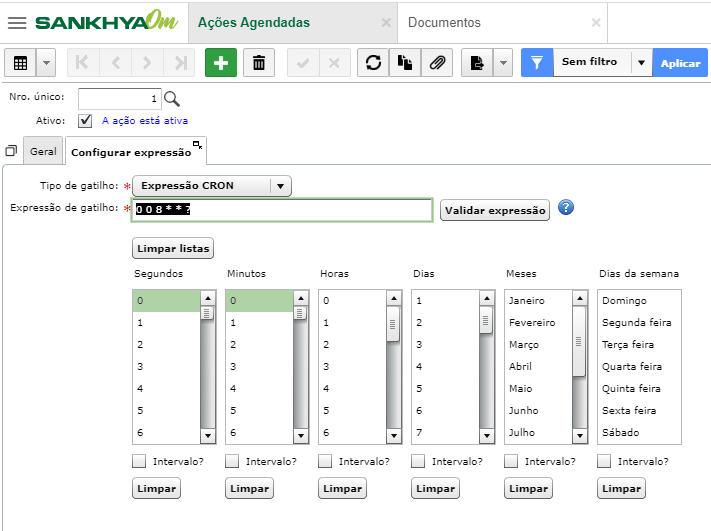Confirm changes with the check icon

303,63
